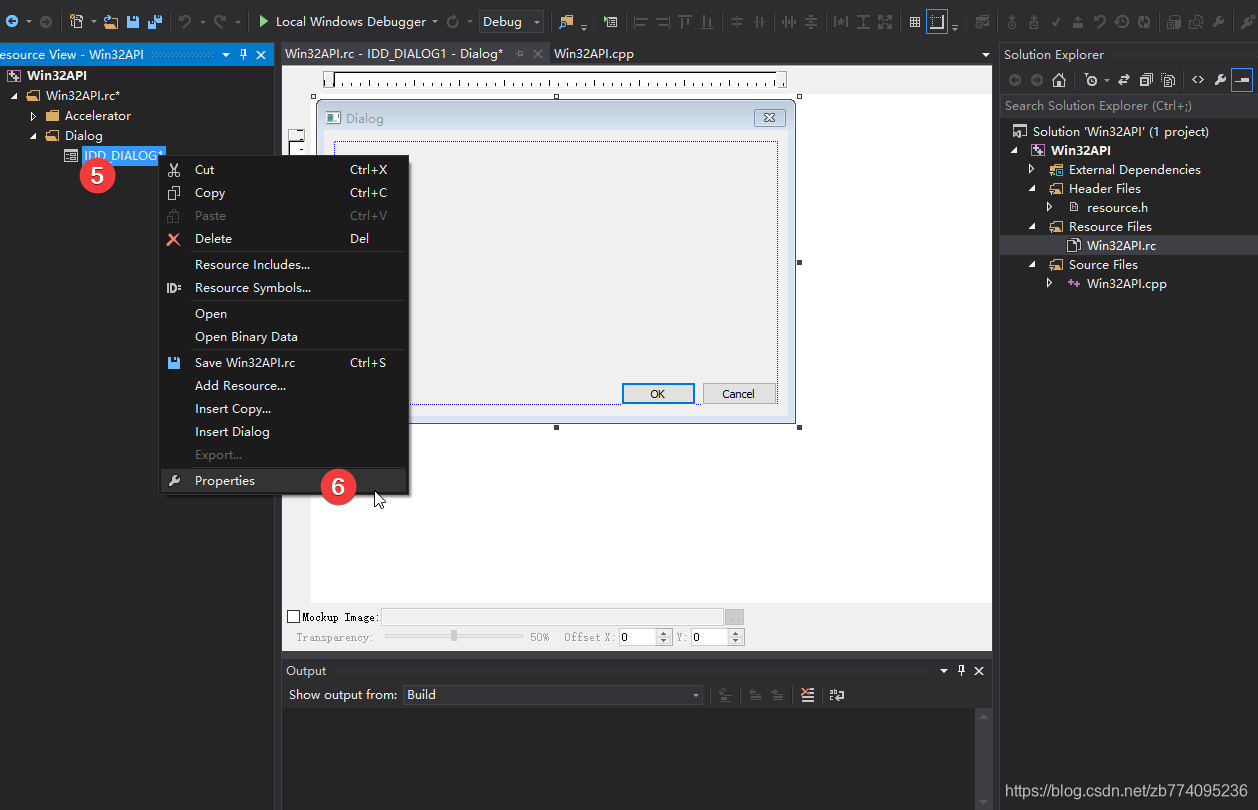Select Properties from the context menu
Viewport: 1258px width, 810px height.
224,480
